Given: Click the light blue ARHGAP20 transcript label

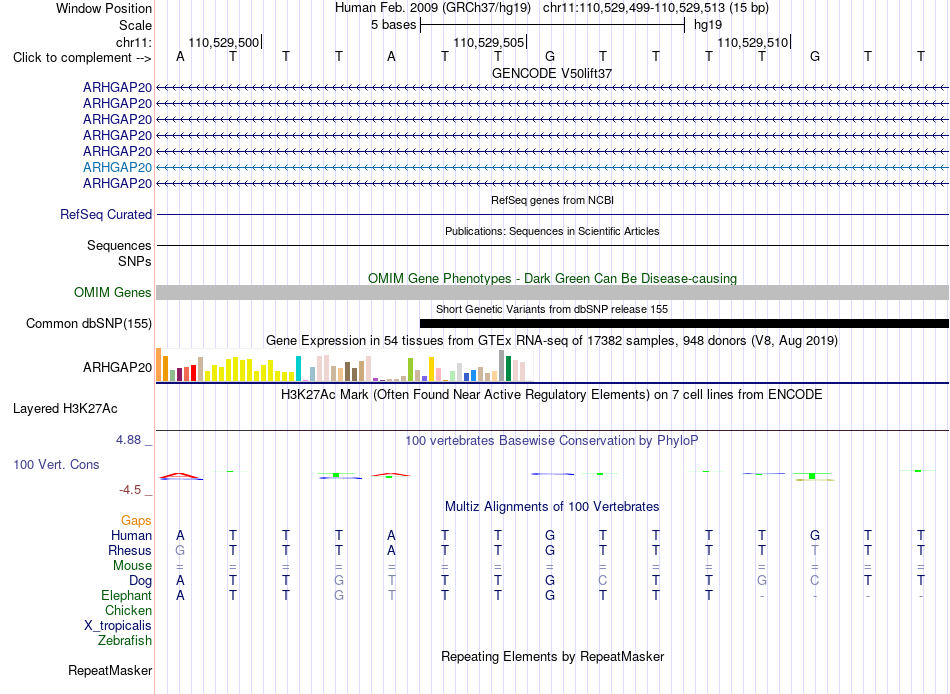Looking at the screenshot, I should 118,167.
